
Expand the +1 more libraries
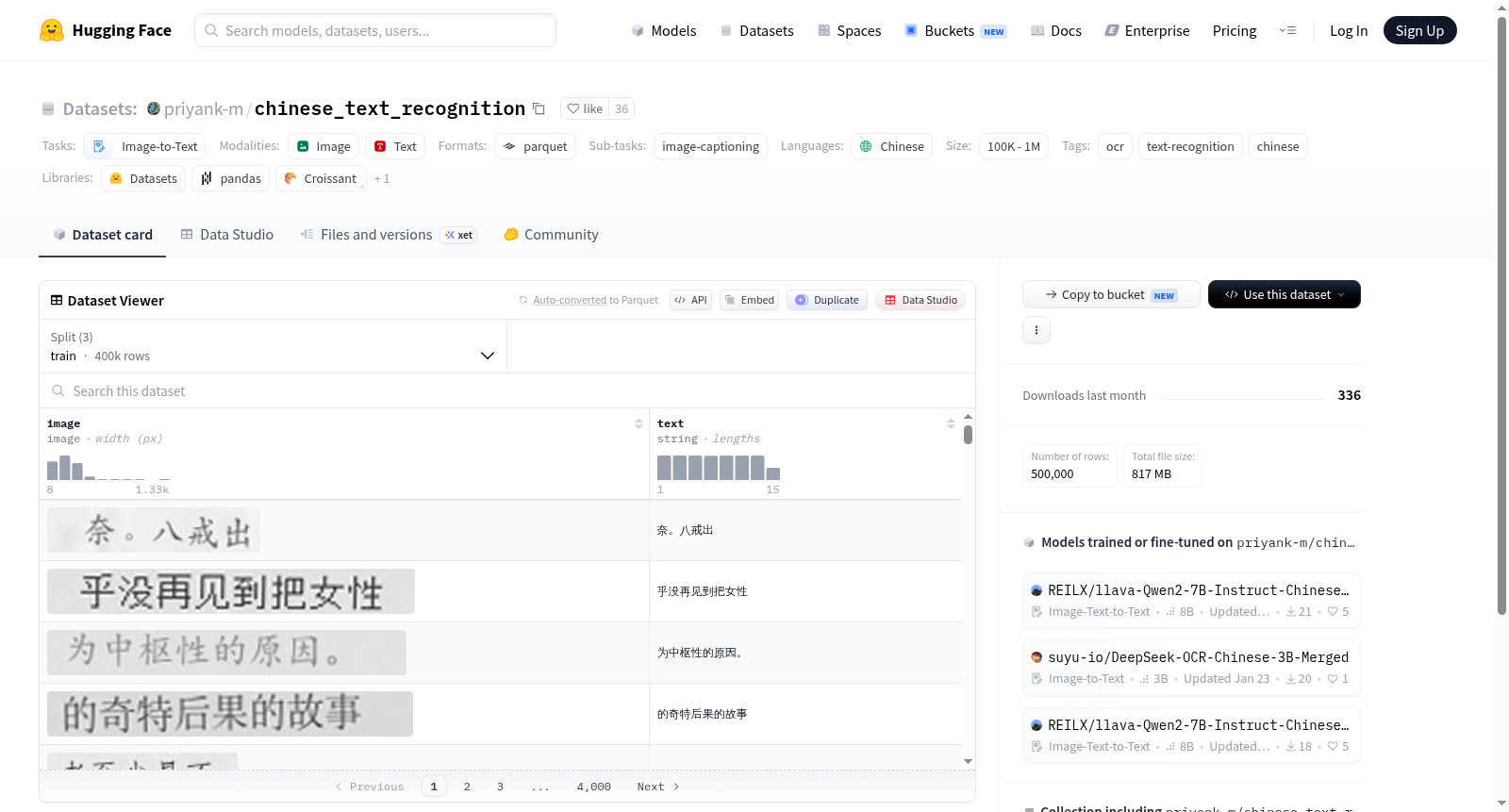coord(382,178)
